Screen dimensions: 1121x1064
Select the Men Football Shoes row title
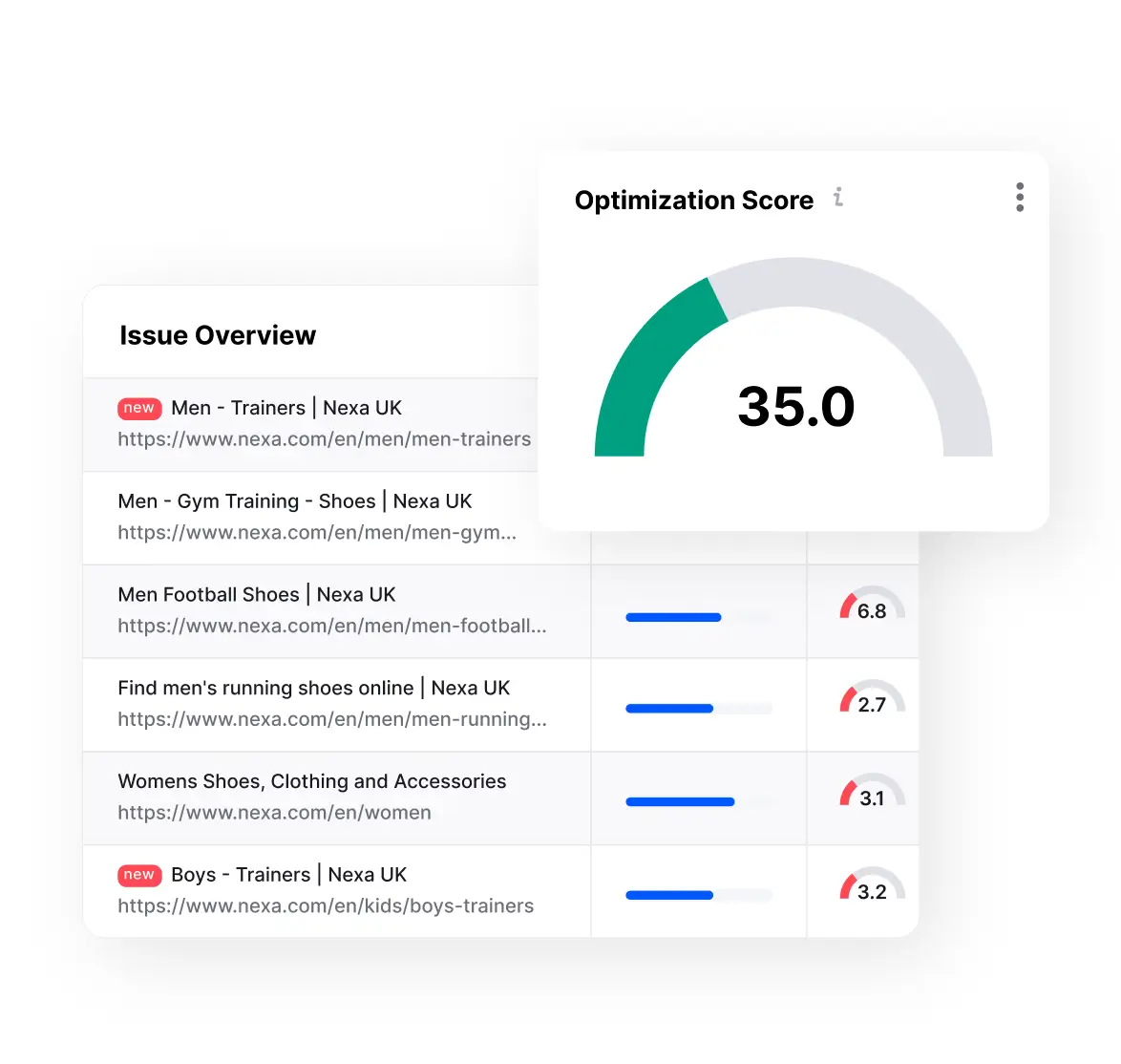pos(256,595)
